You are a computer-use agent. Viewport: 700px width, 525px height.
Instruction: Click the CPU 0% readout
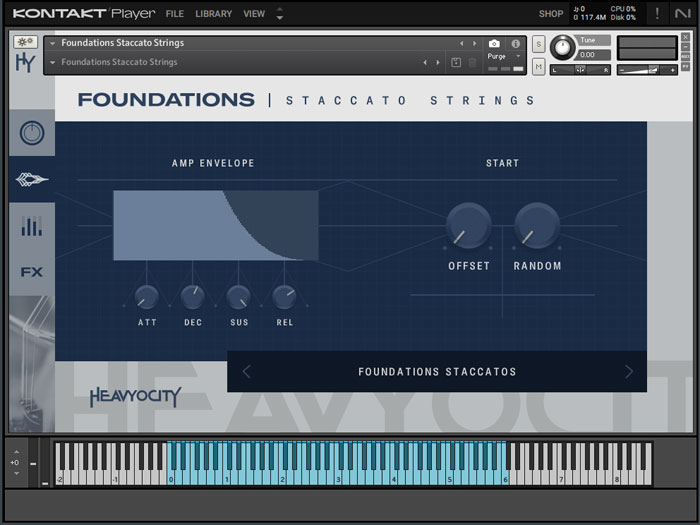coord(623,9)
